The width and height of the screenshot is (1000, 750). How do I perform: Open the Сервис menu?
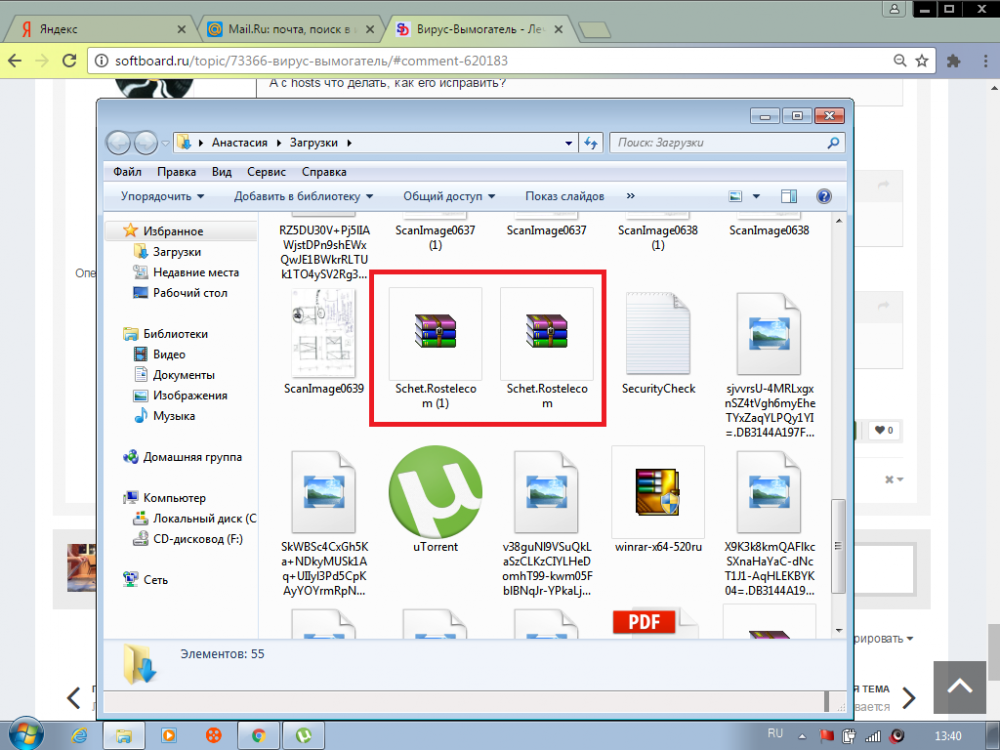266,172
